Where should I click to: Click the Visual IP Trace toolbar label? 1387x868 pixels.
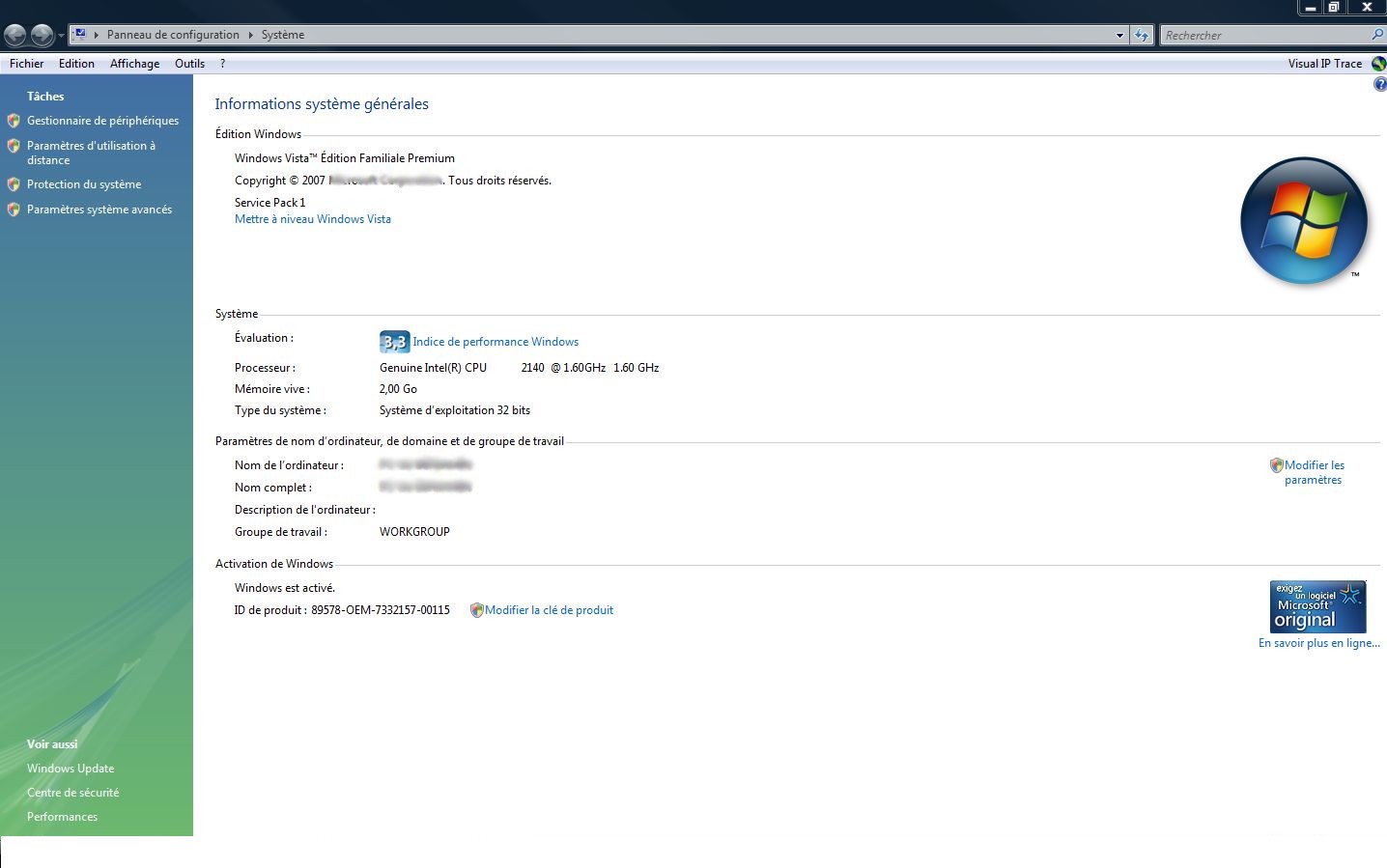(1324, 64)
